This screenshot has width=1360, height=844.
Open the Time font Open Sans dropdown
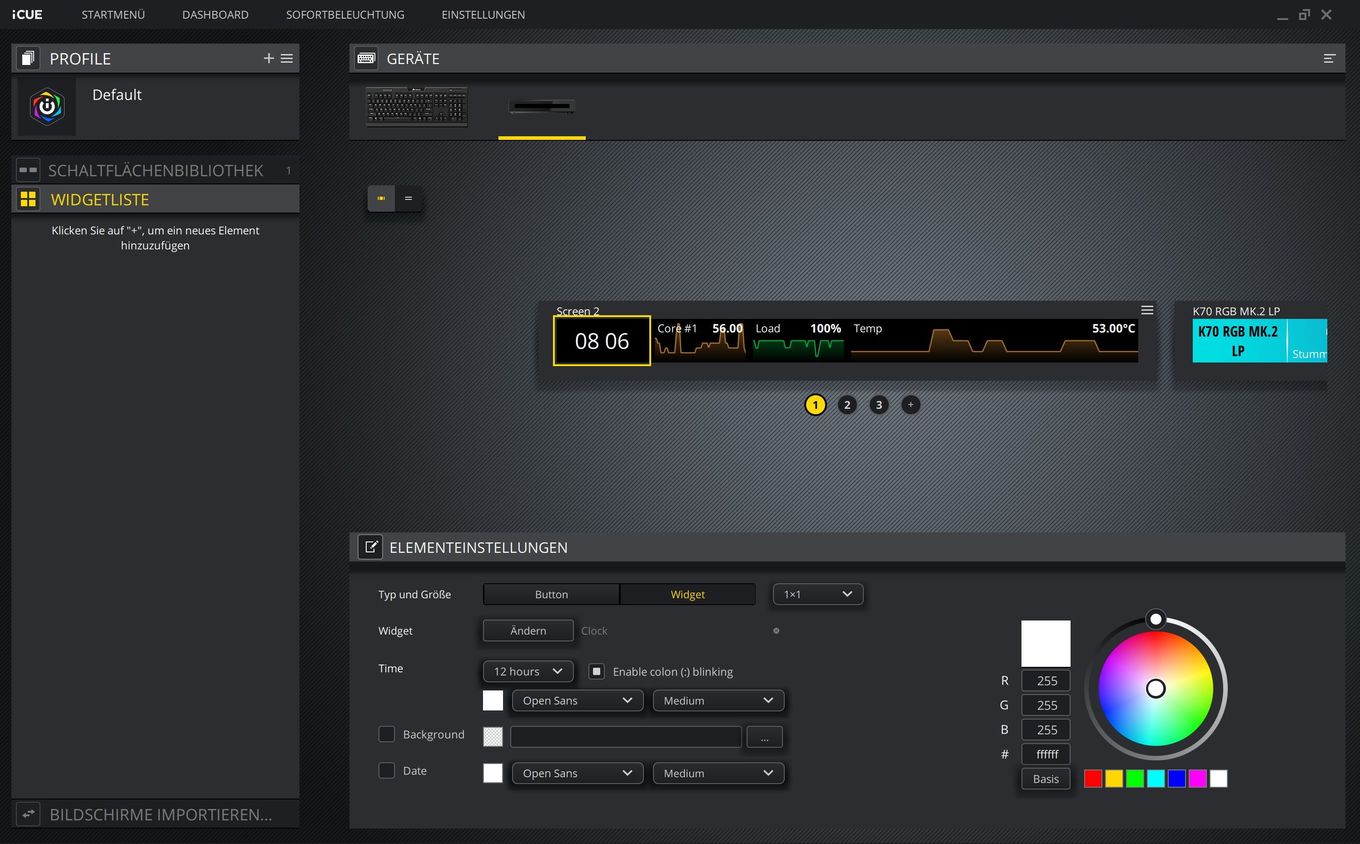pyautogui.click(x=577, y=701)
